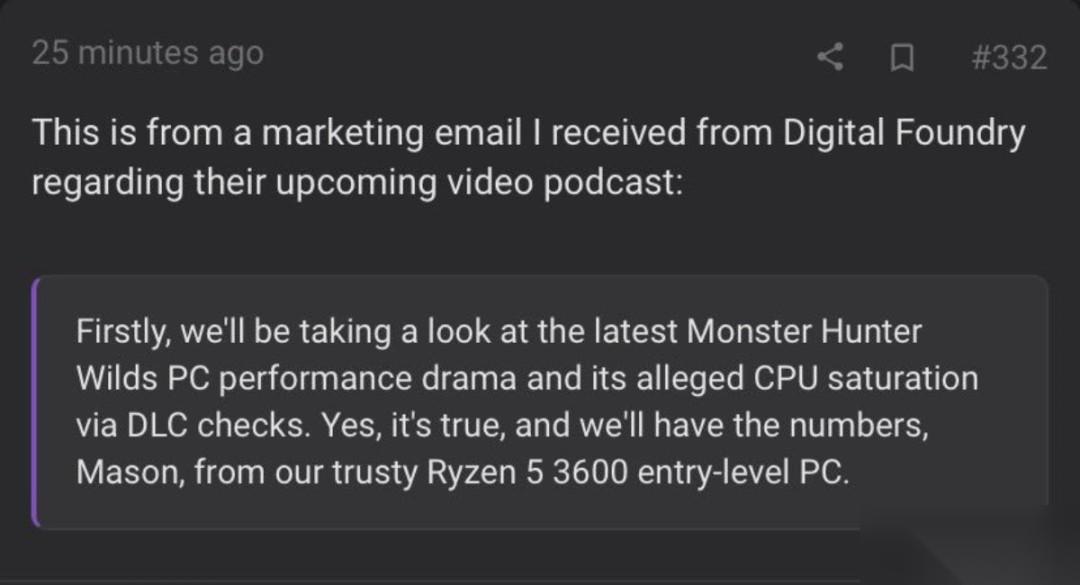Click the purple quote bar on the left
1080x585 pixels.
[x=36, y=402]
